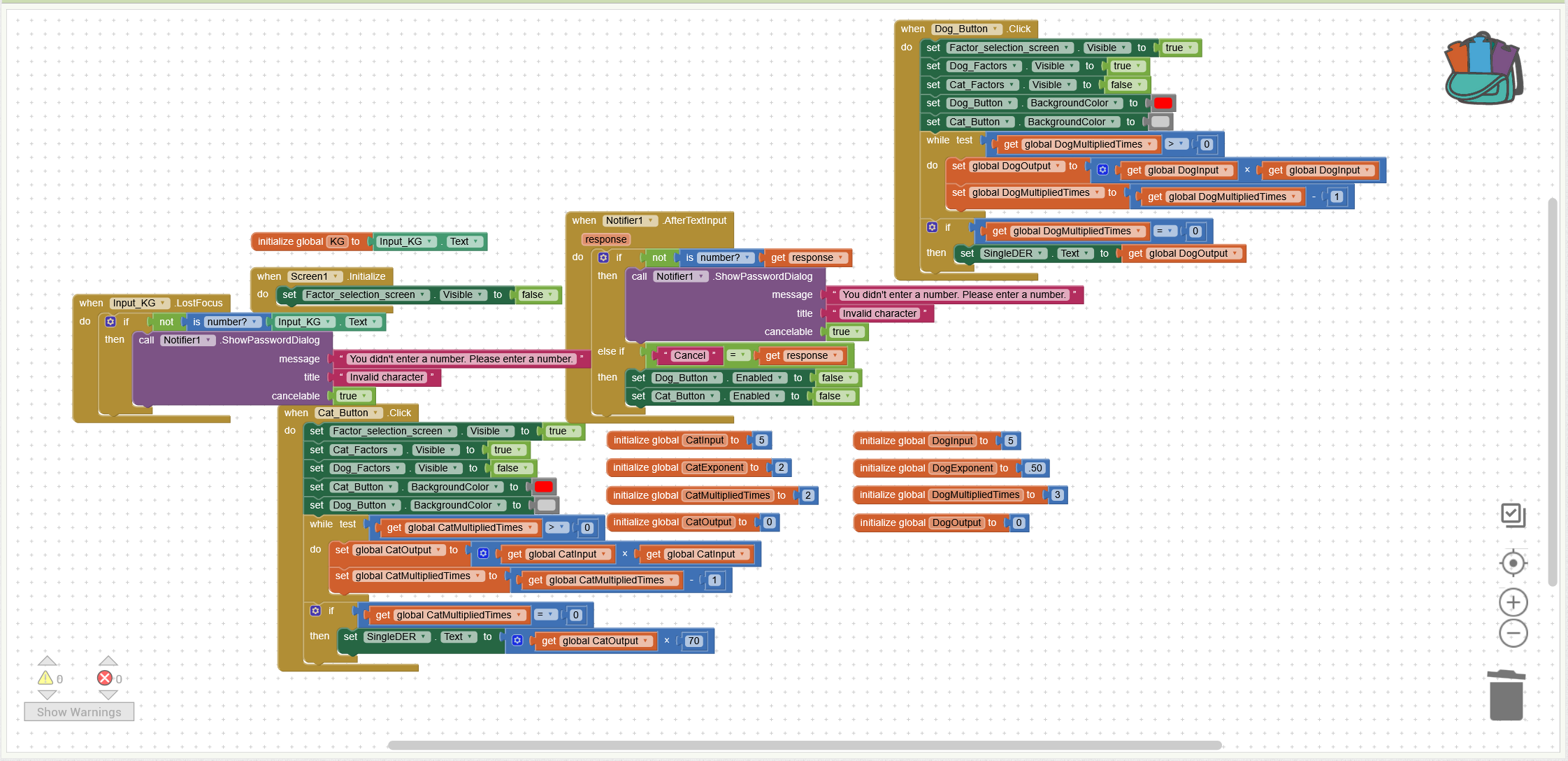Click the red error counter icon
This screenshot has height=761, width=1568.
pos(105,678)
